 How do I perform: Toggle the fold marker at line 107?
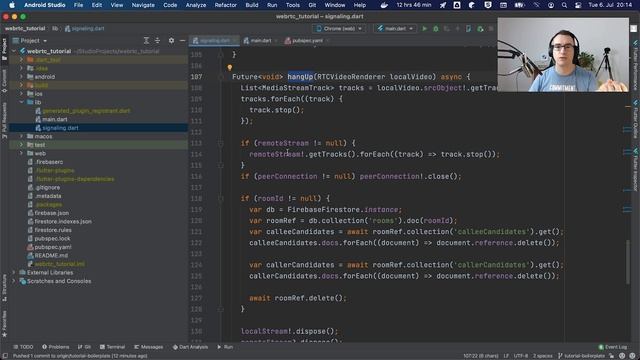[220, 77]
